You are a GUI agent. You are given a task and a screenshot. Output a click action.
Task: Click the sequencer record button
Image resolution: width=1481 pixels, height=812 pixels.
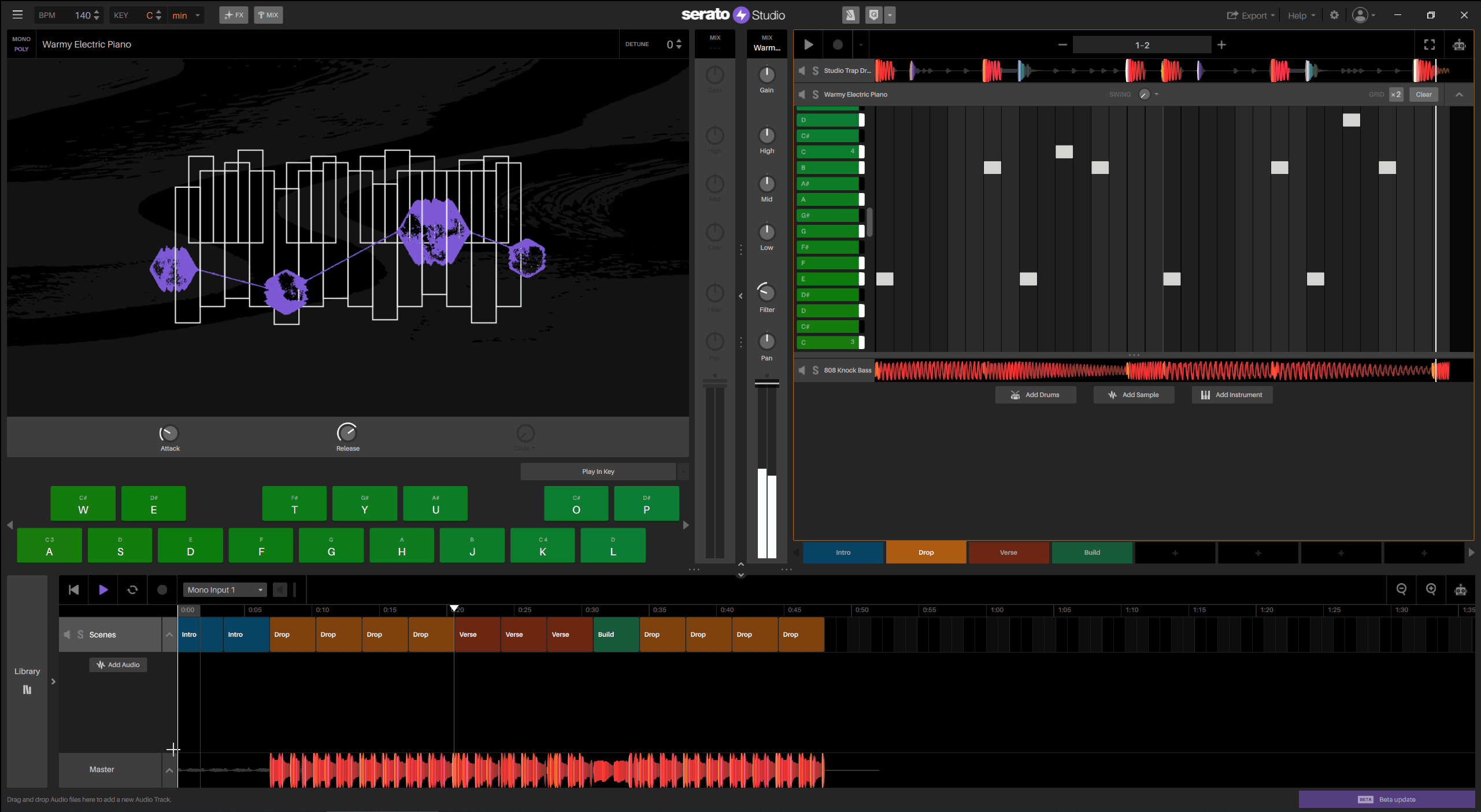(x=837, y=45)
